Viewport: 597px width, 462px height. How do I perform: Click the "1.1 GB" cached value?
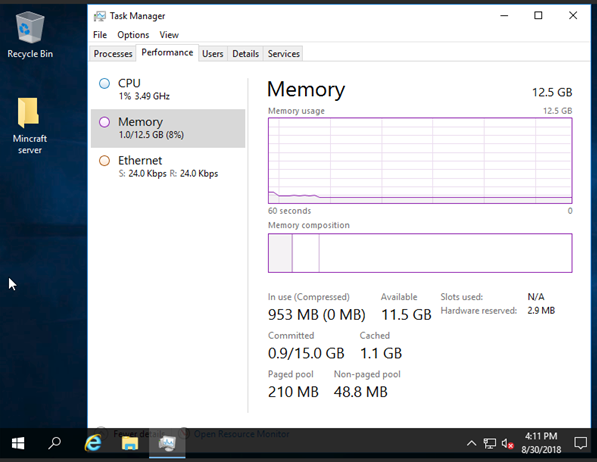(x=381, y=353)
